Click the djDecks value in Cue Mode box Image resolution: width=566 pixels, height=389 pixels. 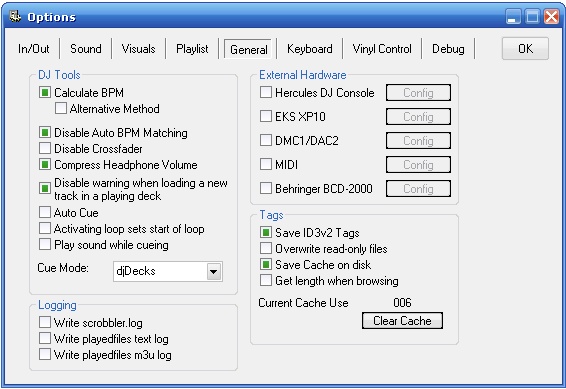(136, 271)
